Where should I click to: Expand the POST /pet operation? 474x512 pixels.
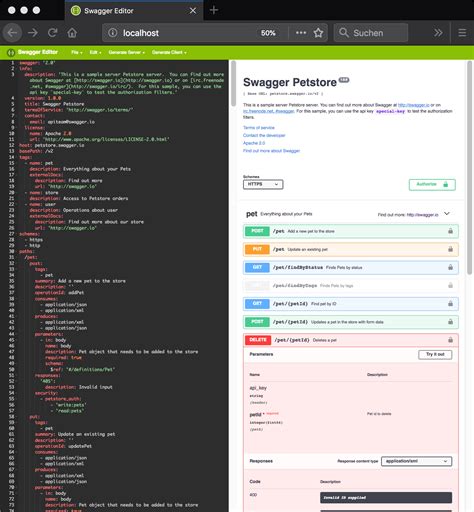[x=350, y=231]
